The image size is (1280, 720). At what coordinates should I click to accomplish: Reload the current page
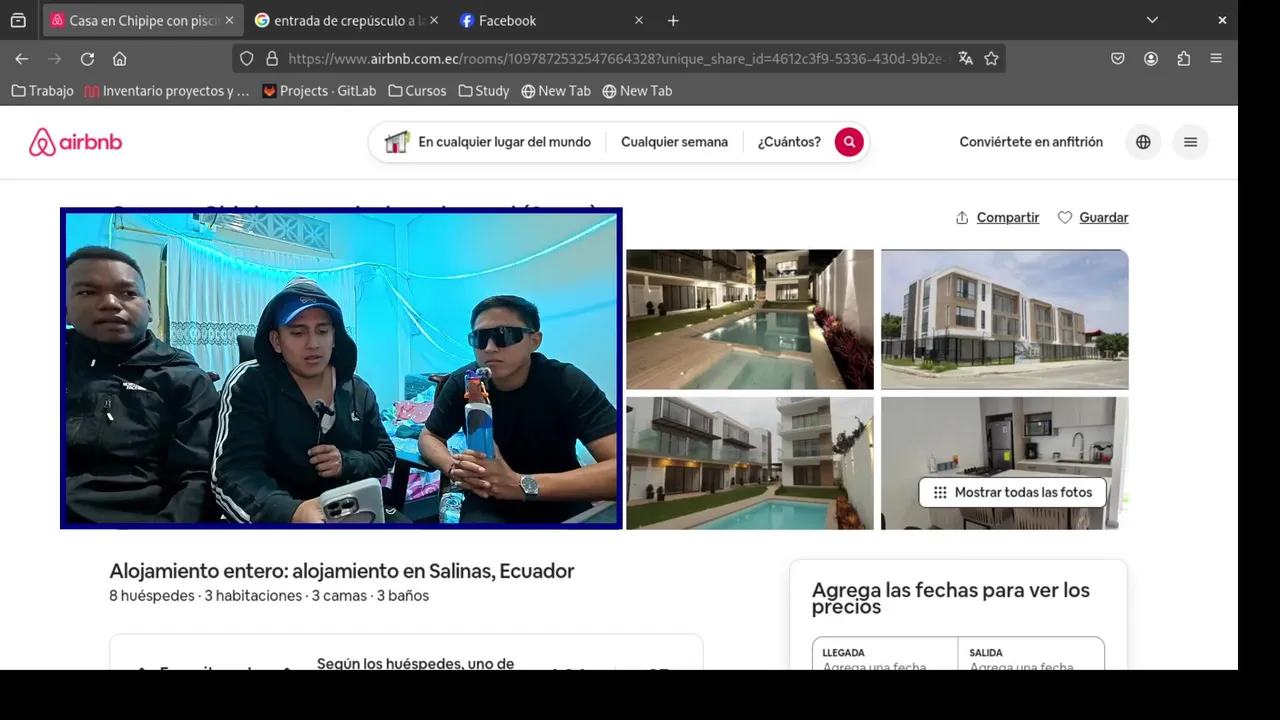coord(87,59)
